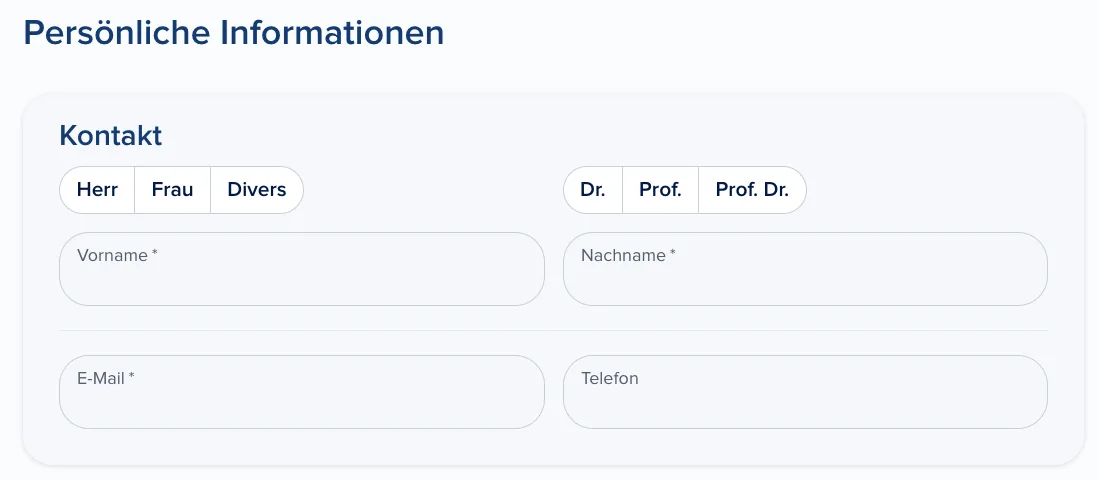
Task: Focus the Vorname input field
Action: [302, 269]
